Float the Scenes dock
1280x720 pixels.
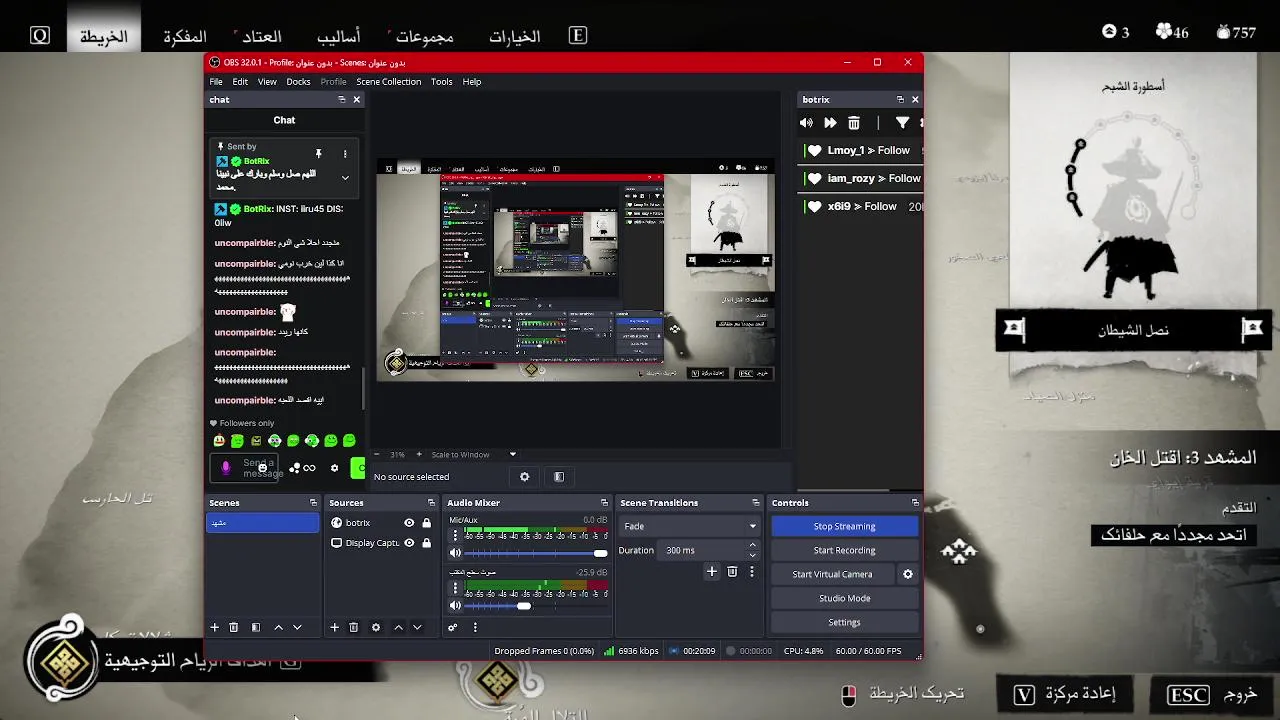tap(313, 503)
